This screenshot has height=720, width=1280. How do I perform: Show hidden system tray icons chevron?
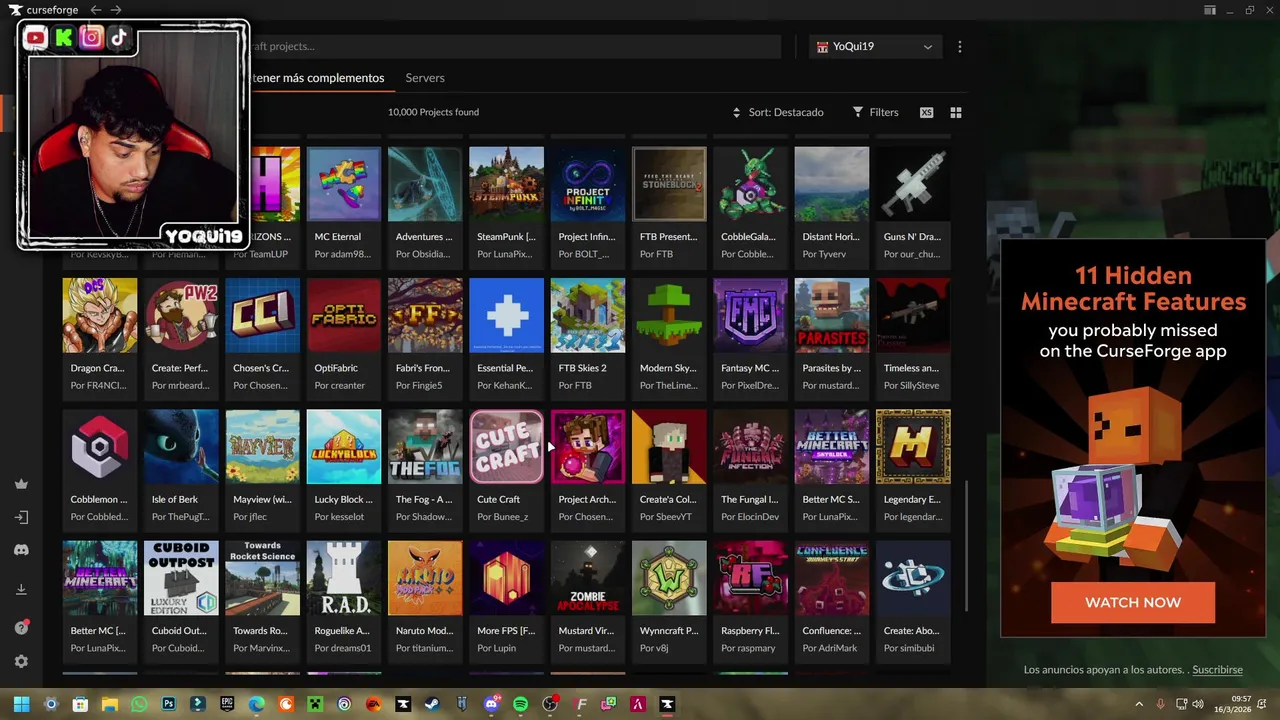point(1139,704)
